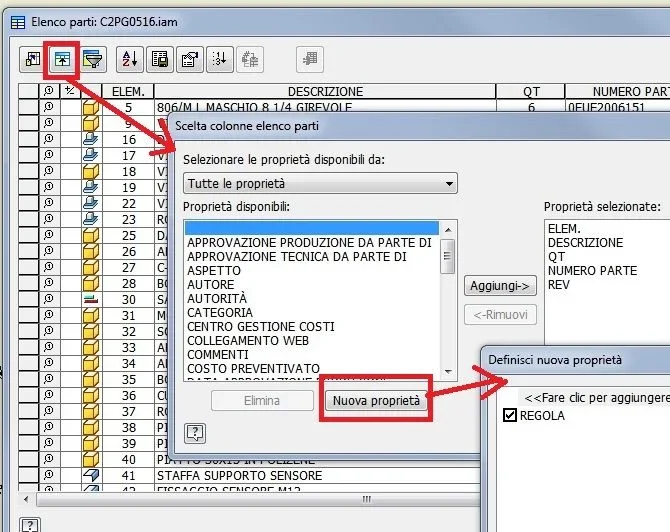
Task: Select APPROVAZIONE TECNICA DA PARTE DI property
Action: pyautogui.click(x=297, y=257)
